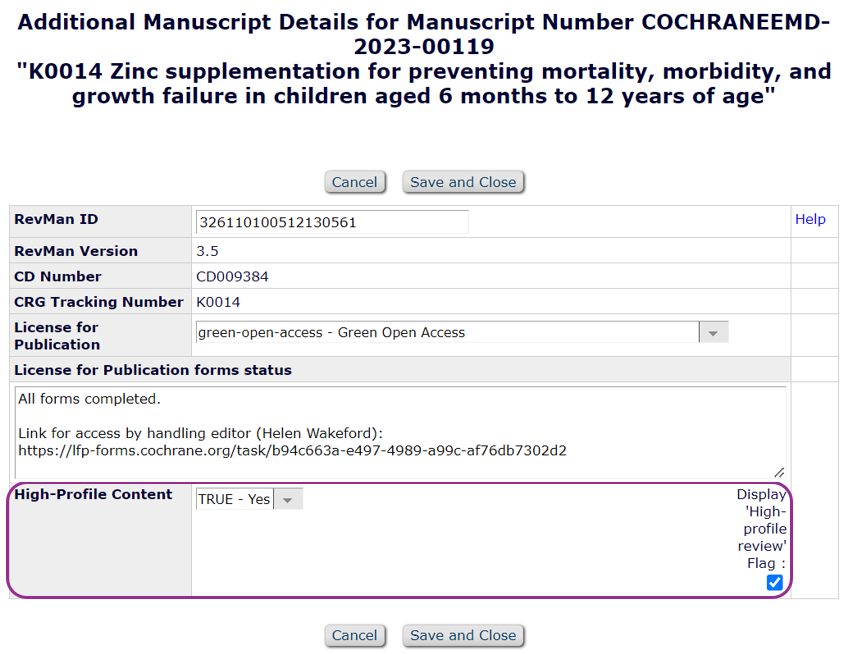
Task: Click the License for Publication forms status header
Action: tap(153, 370)
